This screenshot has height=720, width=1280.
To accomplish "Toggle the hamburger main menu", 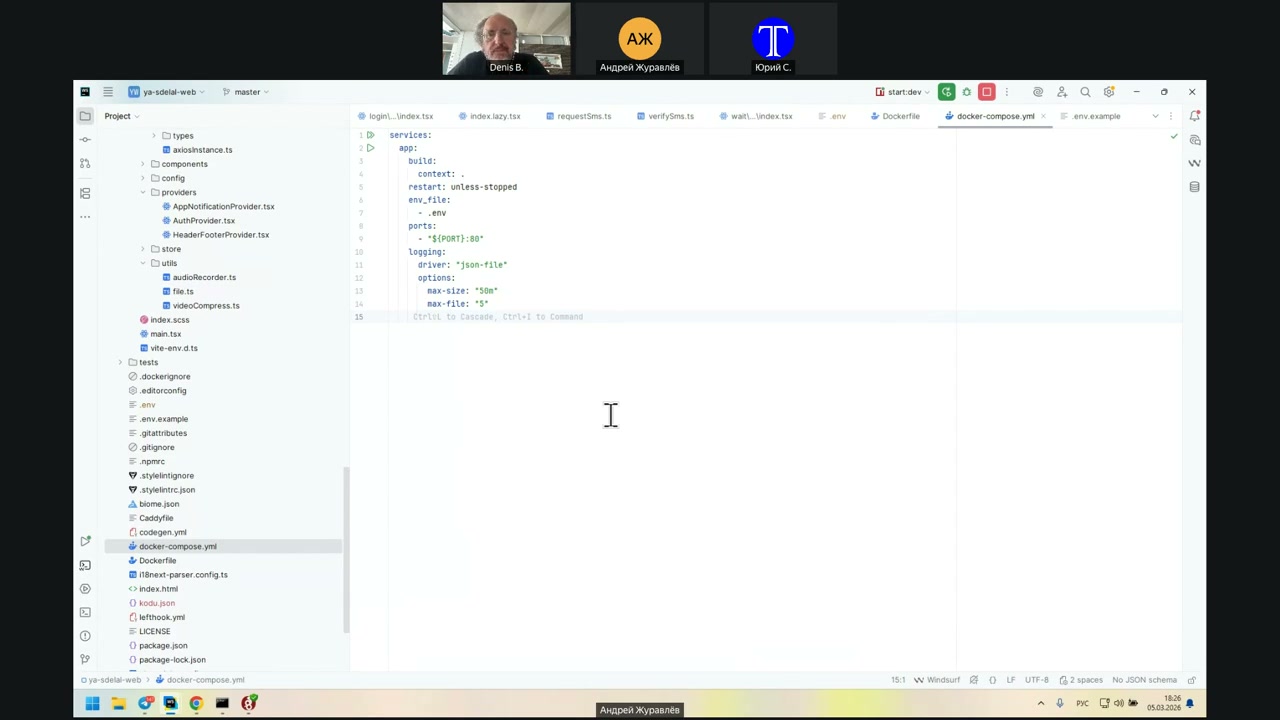I will tap(108, 92).
